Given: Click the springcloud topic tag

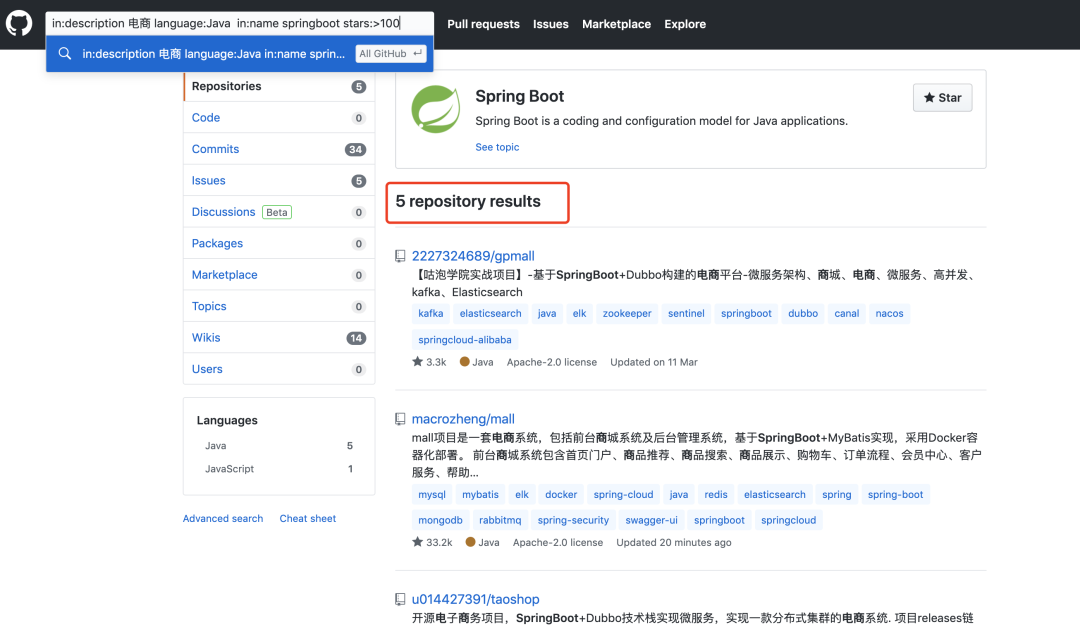Looking at the screenshot, I should tap(789, 520).
